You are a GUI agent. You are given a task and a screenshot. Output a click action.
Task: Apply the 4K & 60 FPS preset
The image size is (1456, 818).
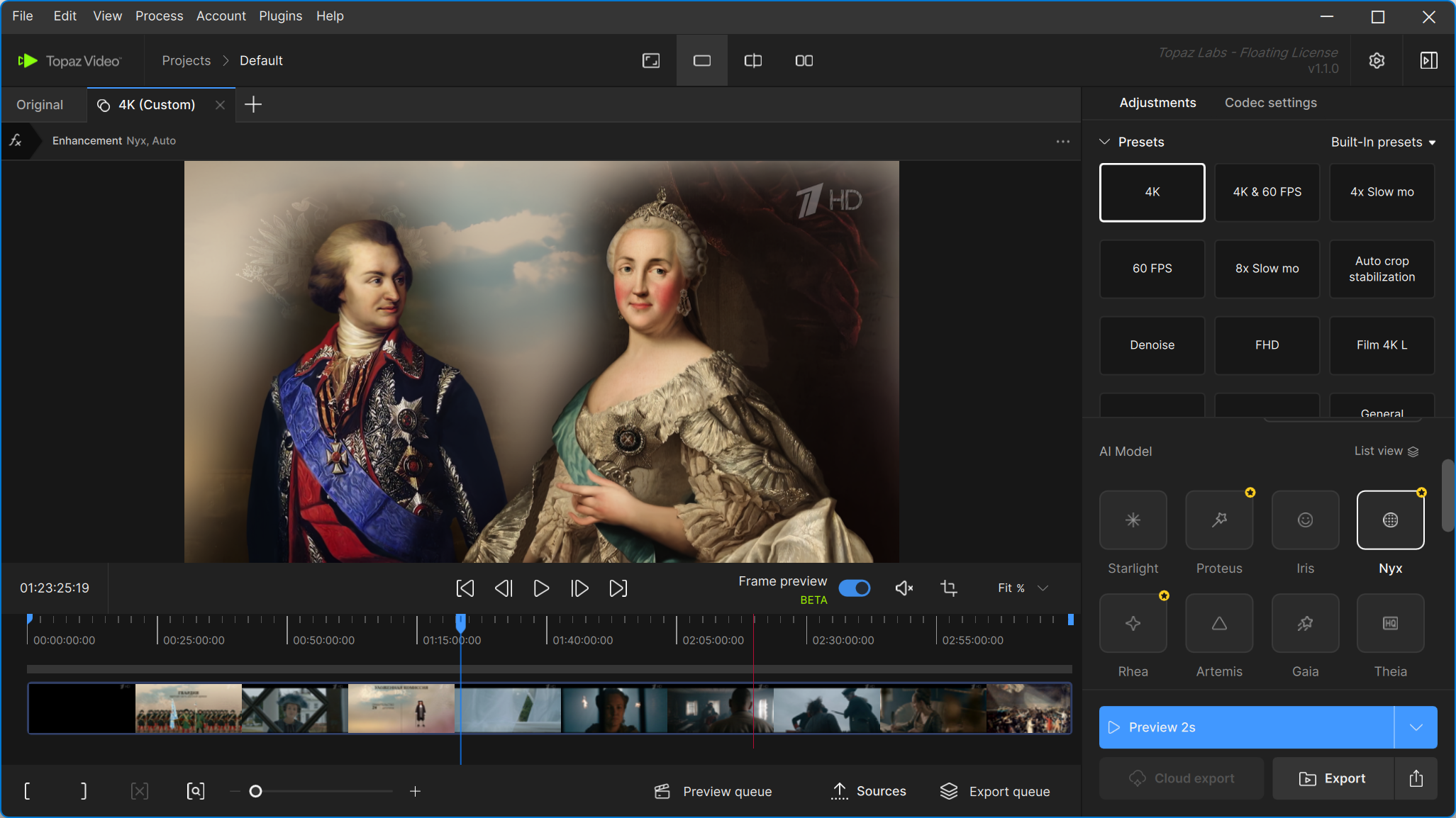1267,192
